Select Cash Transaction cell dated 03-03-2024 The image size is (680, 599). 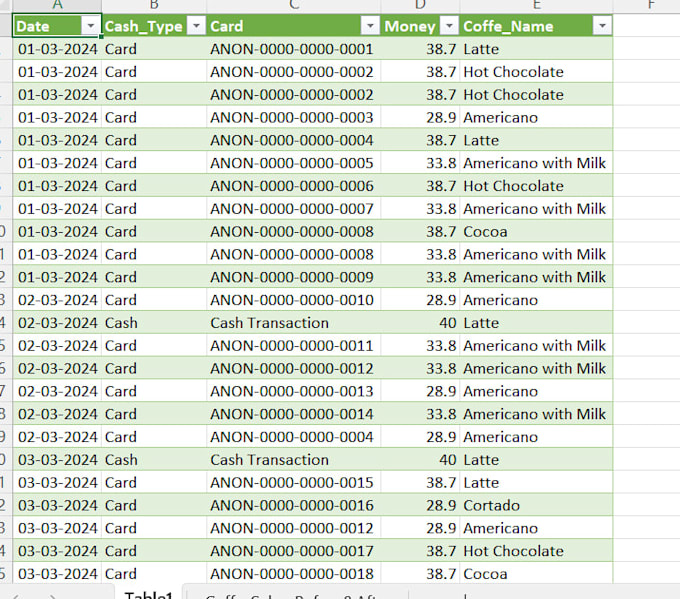(x=294, y=460)
